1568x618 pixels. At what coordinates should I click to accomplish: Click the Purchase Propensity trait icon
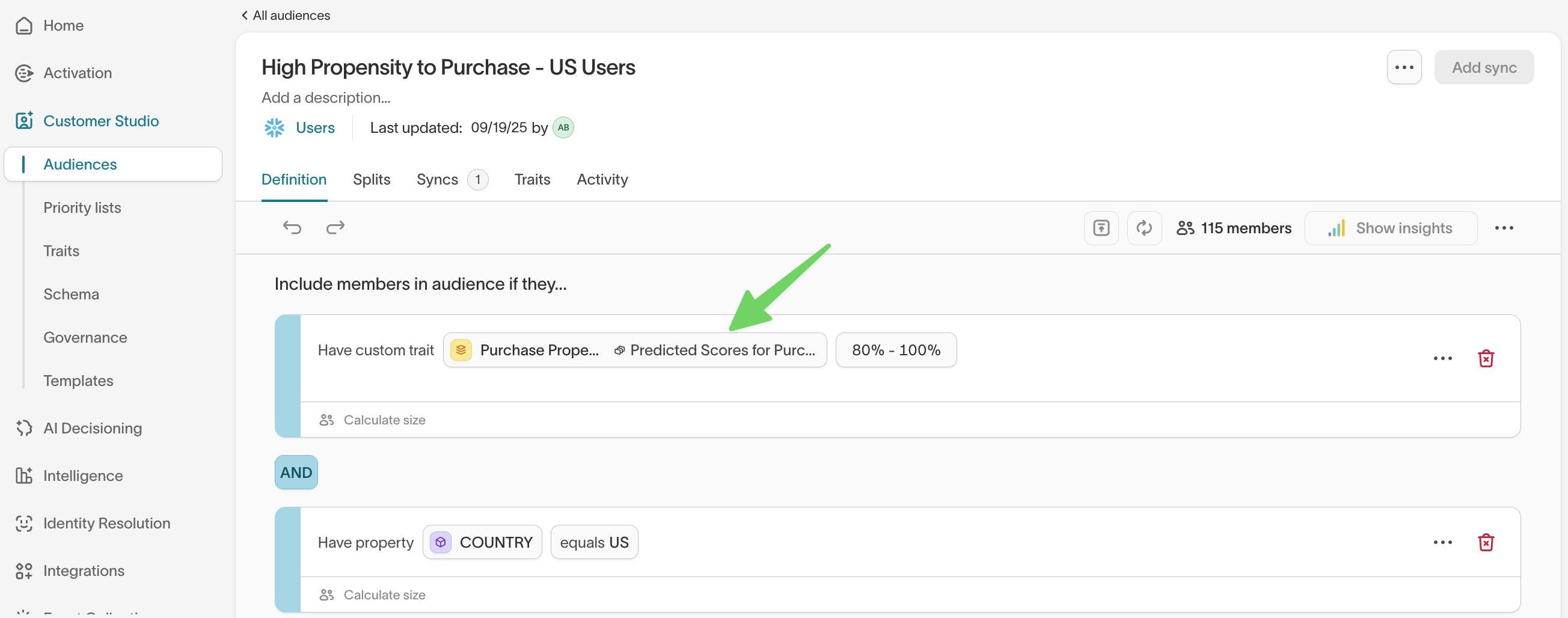coord(461,350)
